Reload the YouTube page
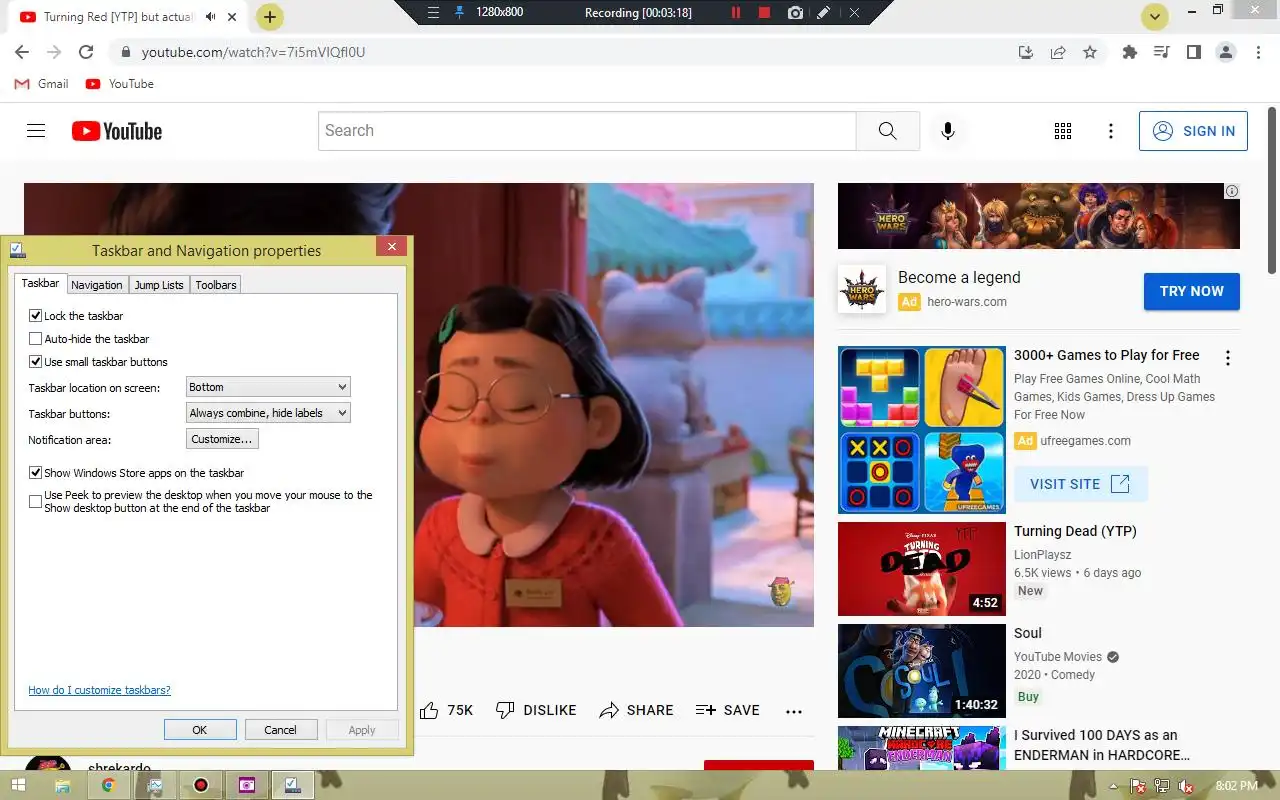 [x=86, y=52]
